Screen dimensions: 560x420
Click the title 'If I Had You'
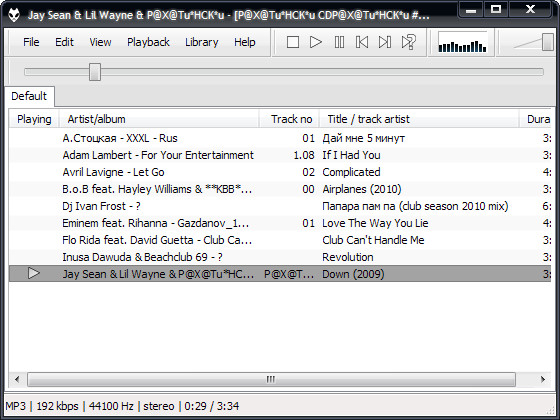pyautogui.click(x=351, y=155)
